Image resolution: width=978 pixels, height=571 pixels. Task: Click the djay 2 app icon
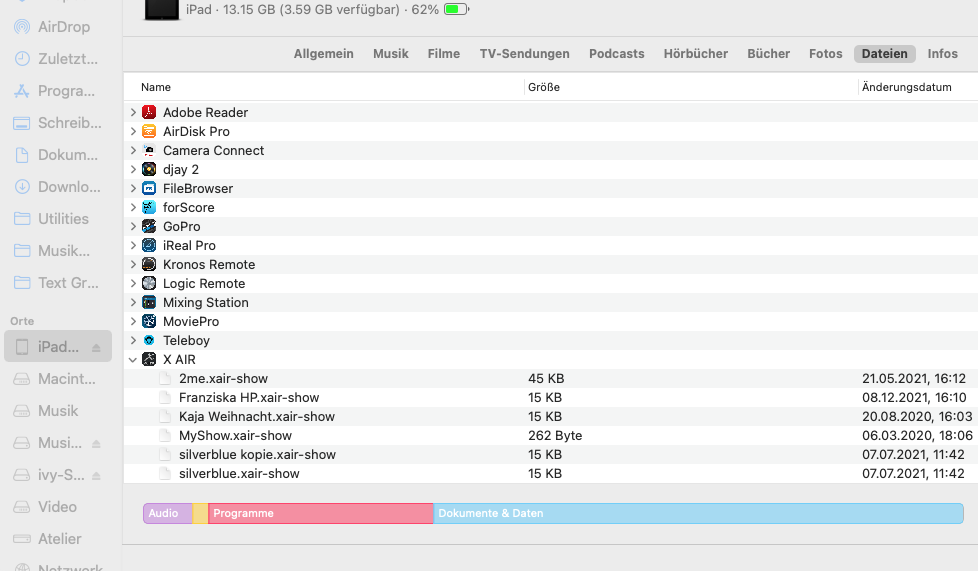point(149,169)
